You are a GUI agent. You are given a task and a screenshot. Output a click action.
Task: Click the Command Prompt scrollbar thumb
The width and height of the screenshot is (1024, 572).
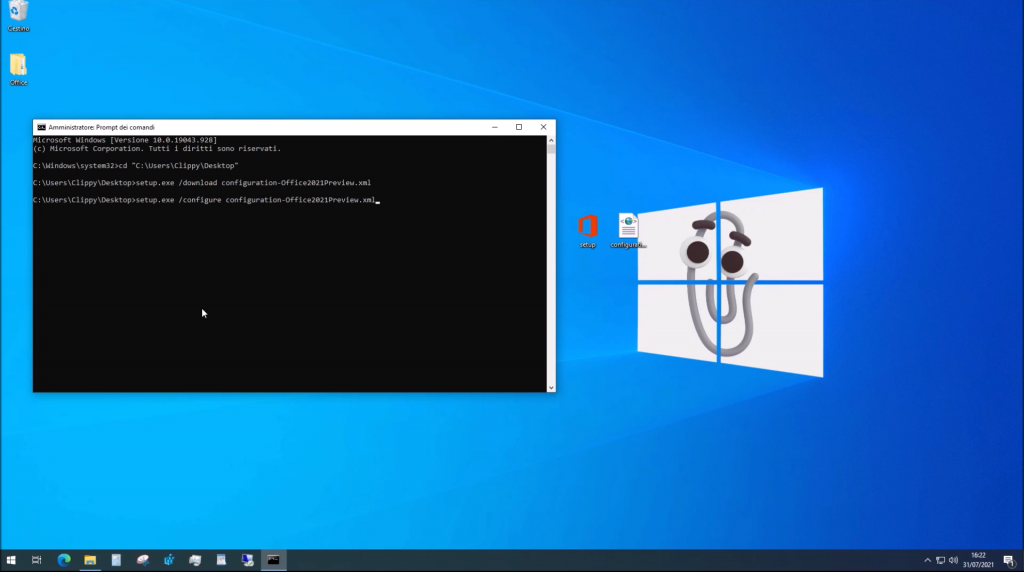pos(551,149)
